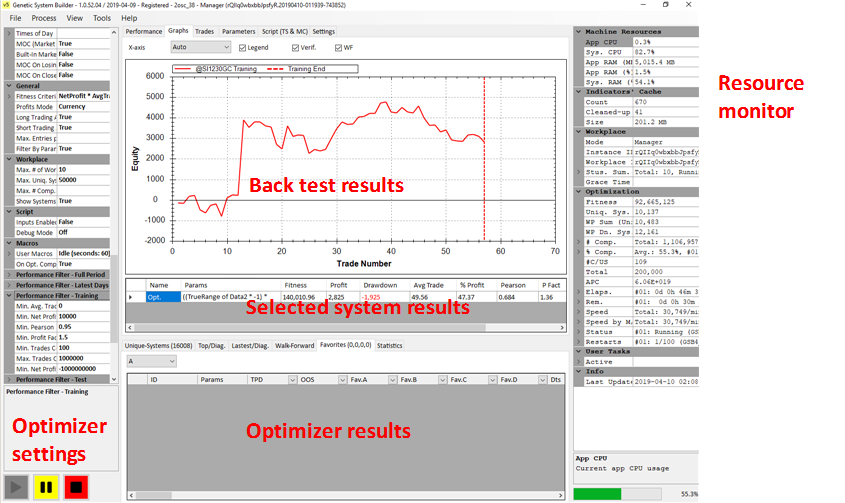Viewport: 845px width, 503px height.
Task: Sort results by Fitness column header
Action: (295, 285)
